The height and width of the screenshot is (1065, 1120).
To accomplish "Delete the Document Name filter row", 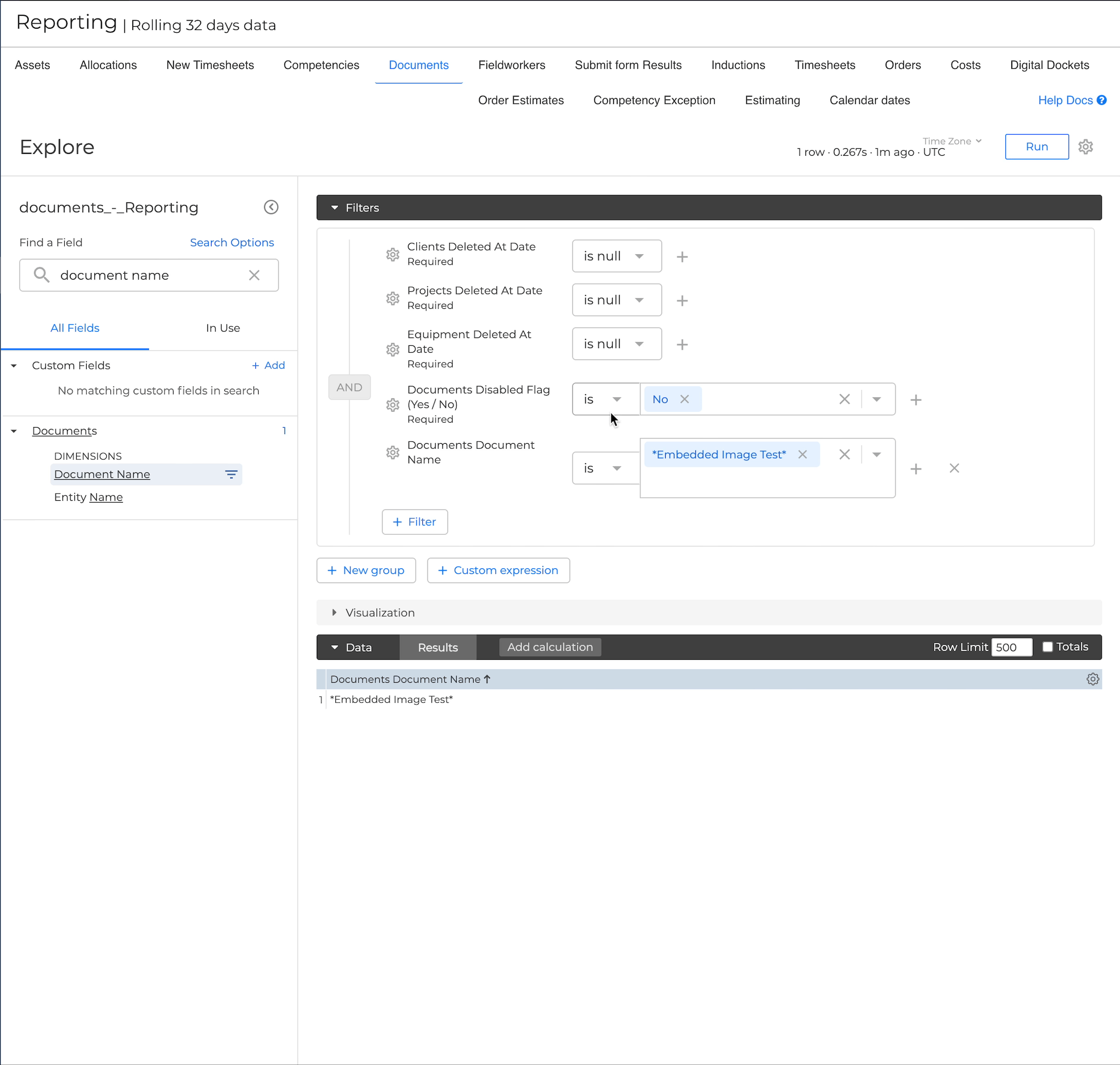I will [x=954, y=468].
